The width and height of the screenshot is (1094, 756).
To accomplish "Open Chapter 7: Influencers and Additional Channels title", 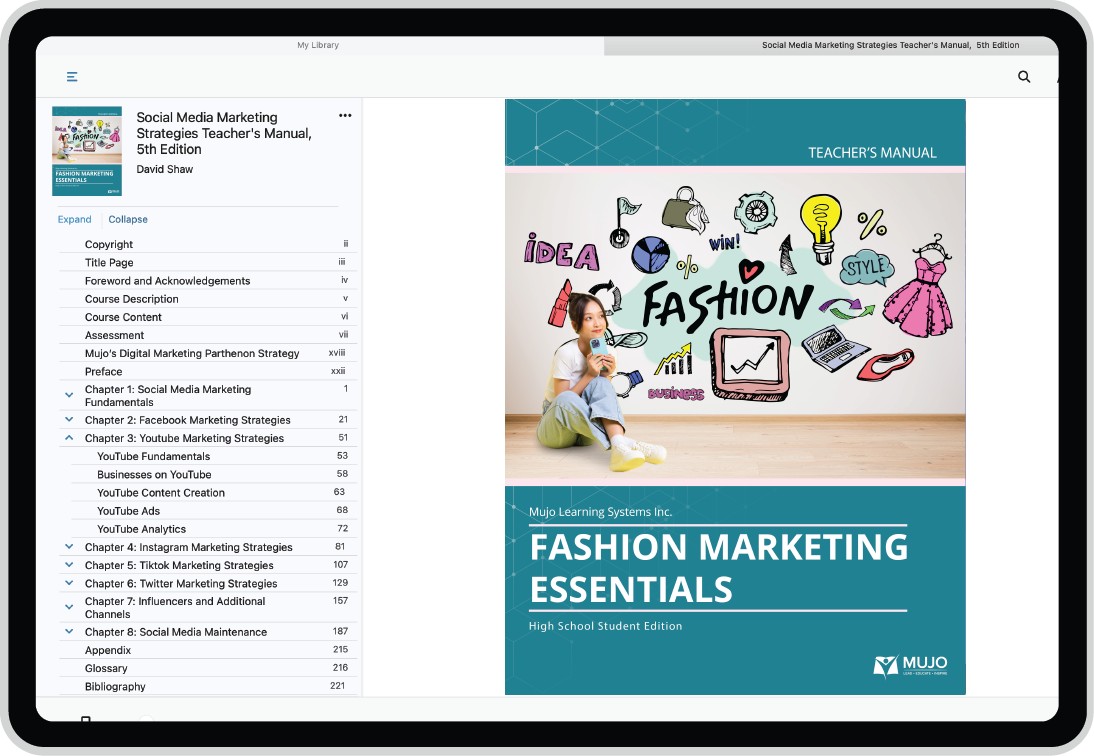I will pyautogui.click(x=175, y=607).
